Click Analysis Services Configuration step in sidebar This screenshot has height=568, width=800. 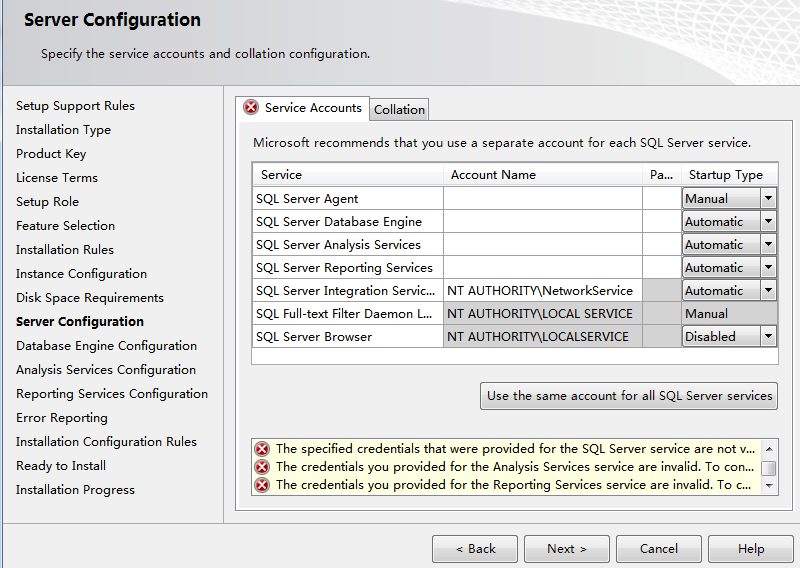[106, 370]
